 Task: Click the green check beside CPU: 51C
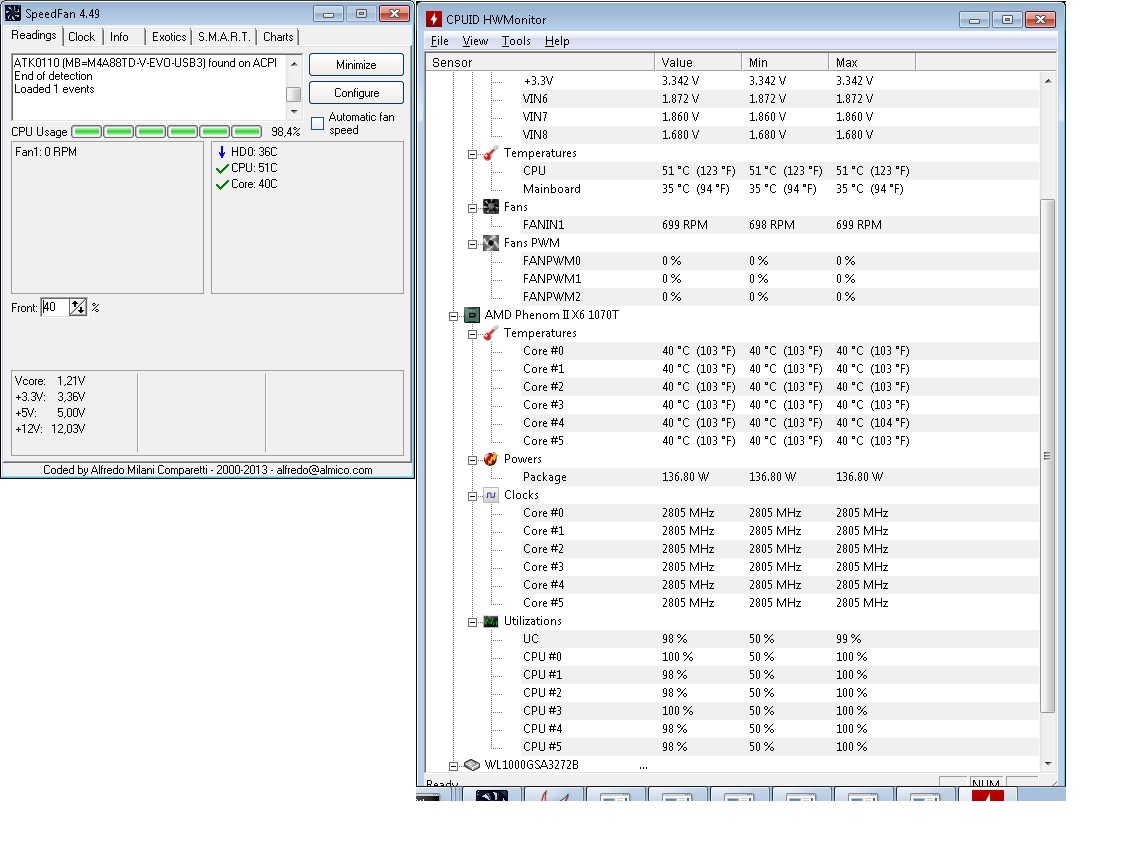click(222, 168)
